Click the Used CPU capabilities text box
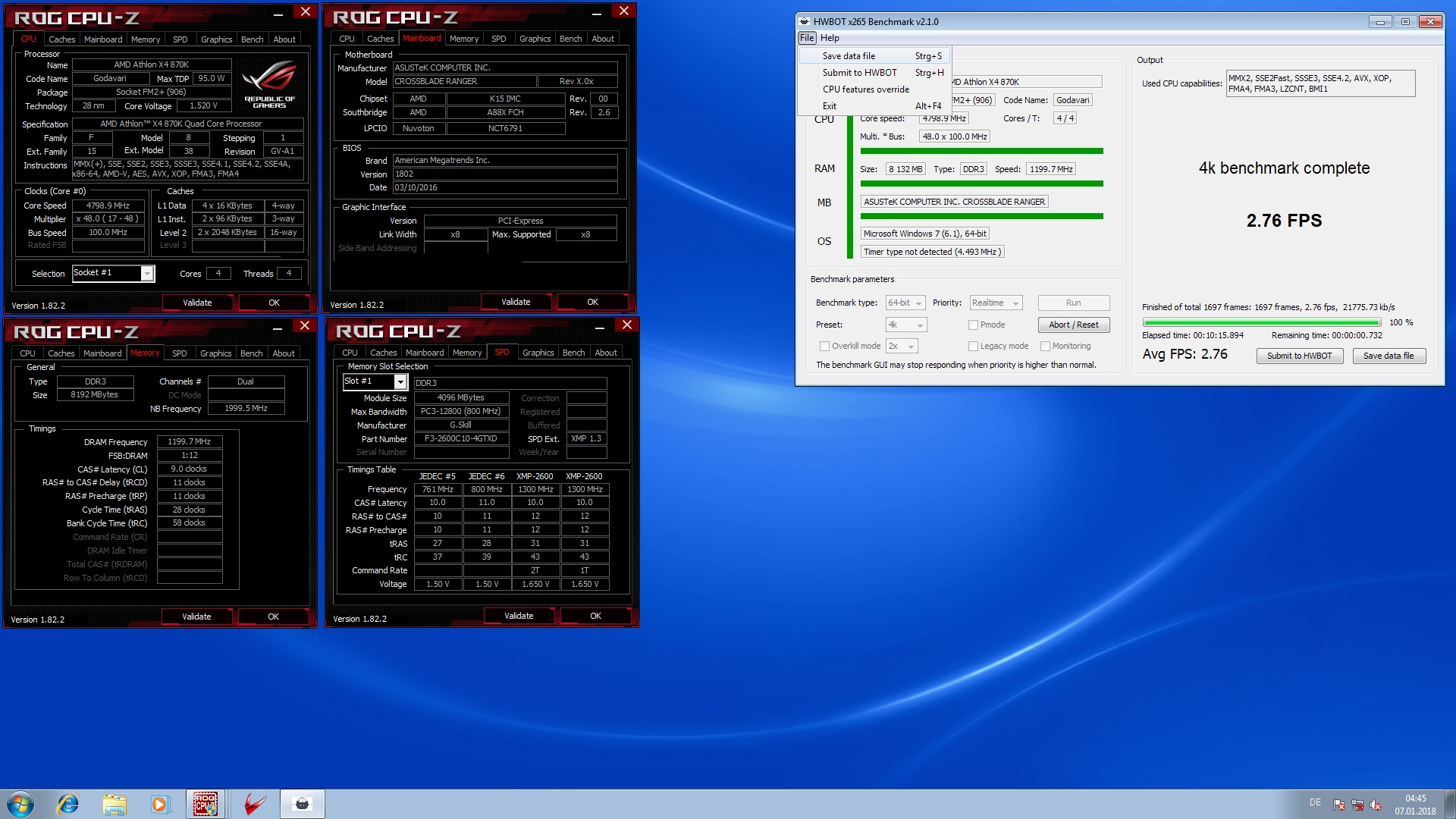Viewport: 1456px width, 819px height. point(1320,83)
